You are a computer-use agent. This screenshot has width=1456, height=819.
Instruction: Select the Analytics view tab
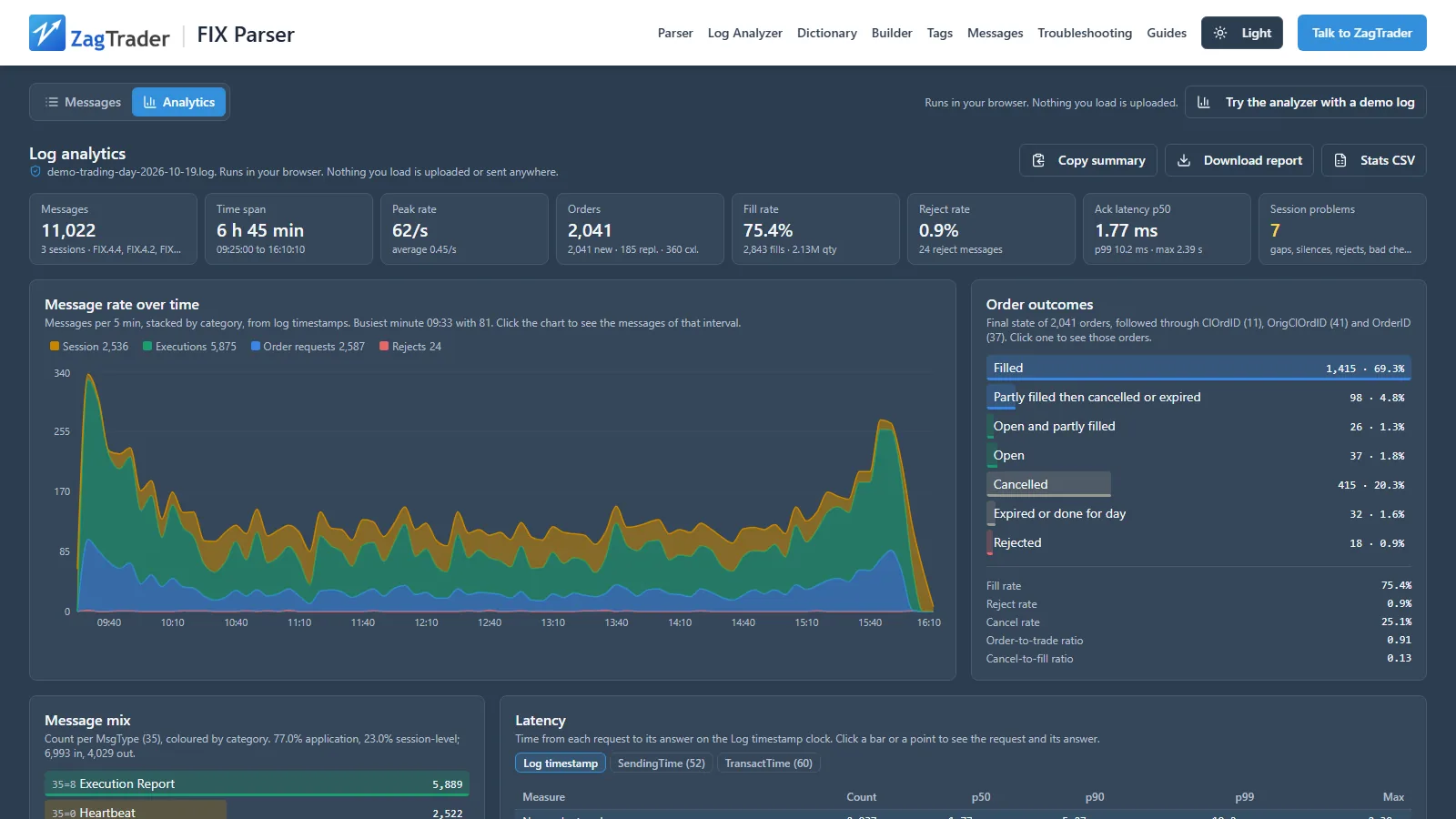pos(179,102)
